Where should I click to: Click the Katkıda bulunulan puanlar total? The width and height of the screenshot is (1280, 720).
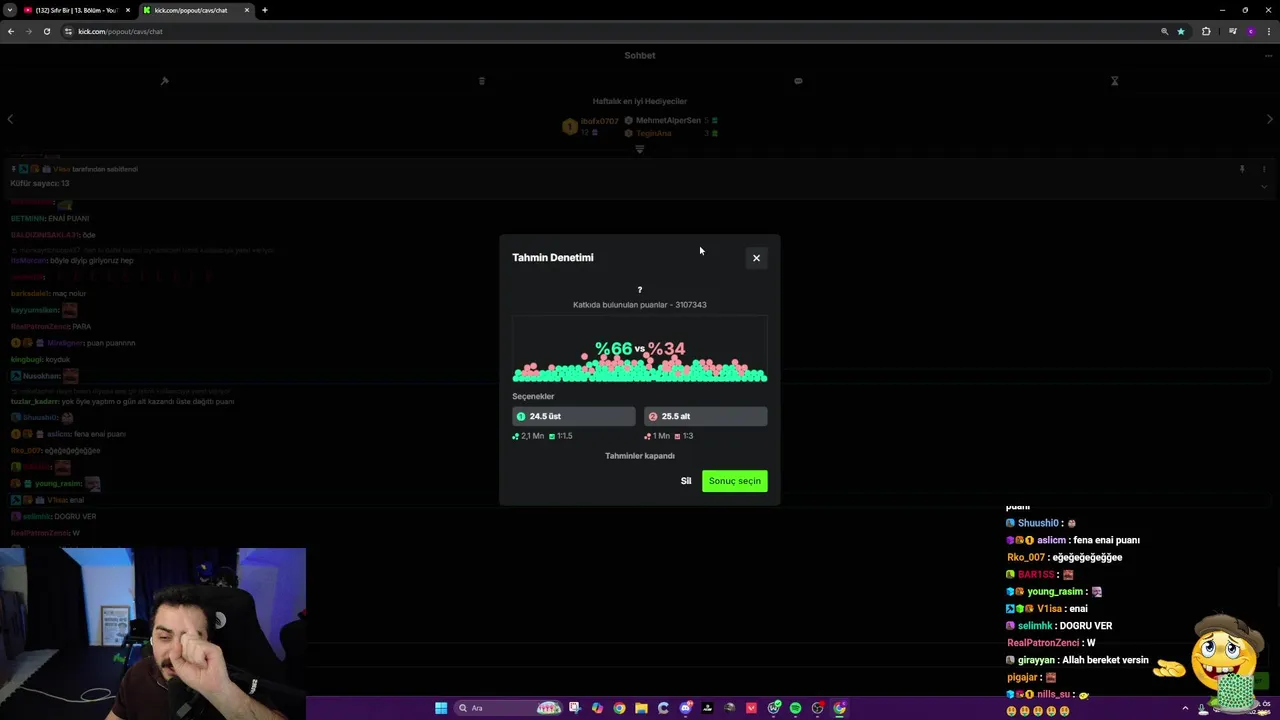tap(640, 305)
